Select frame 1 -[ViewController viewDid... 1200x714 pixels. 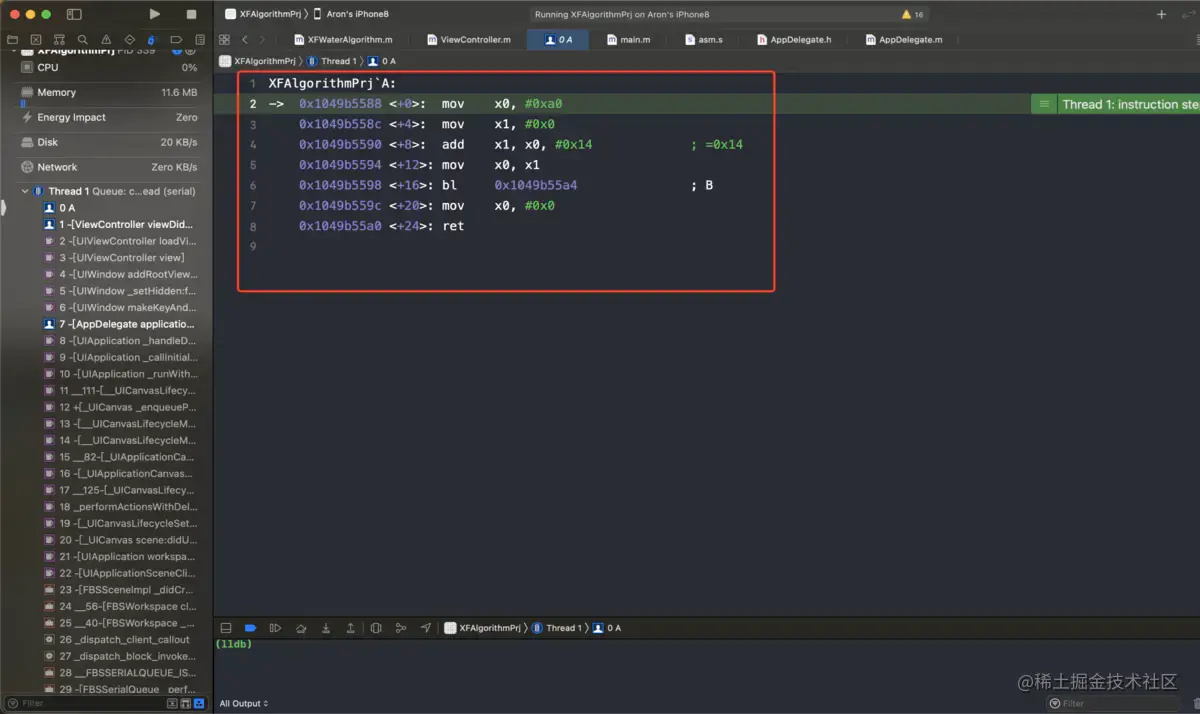pos(120,224)
